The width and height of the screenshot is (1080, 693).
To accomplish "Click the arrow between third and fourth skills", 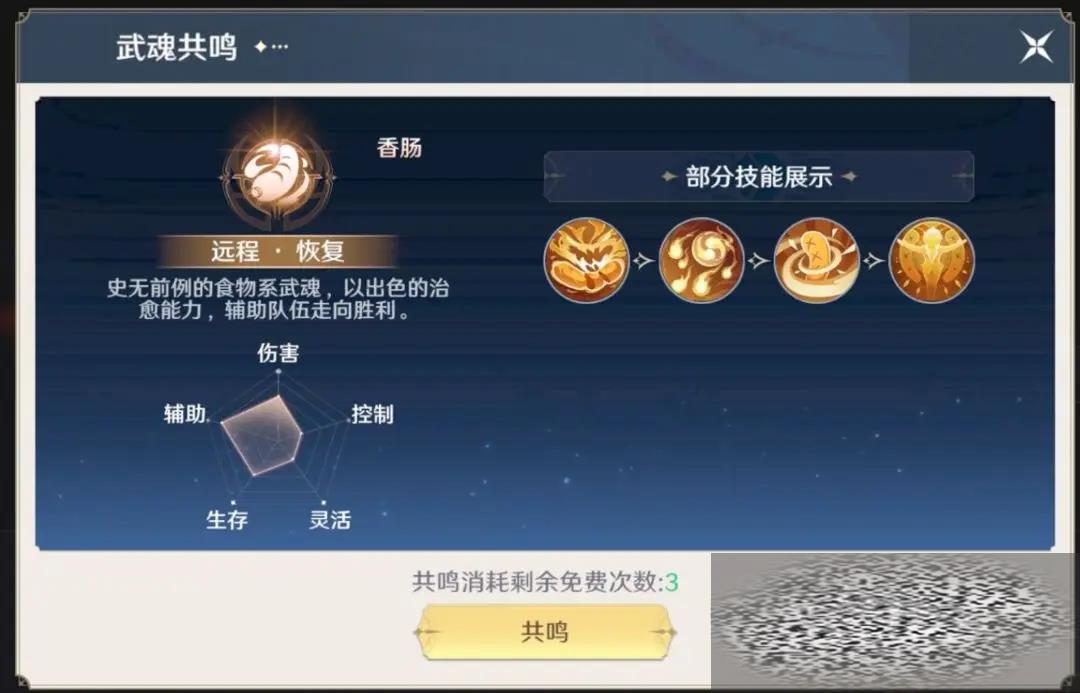I will pos(873,260).
